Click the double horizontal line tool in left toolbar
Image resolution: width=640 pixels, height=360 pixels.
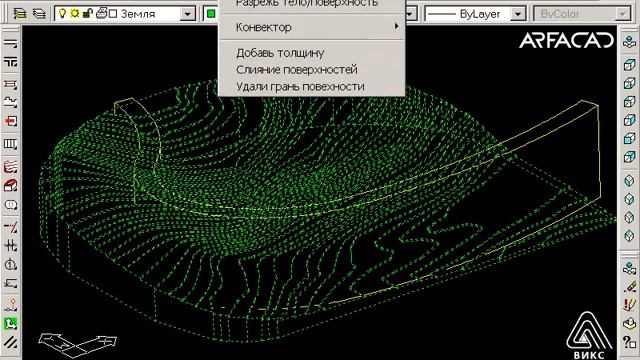[x=11, y=44]
